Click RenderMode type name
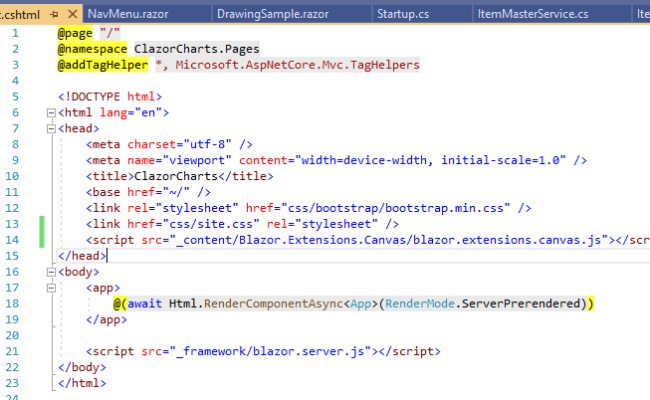 [x=420, y=304]
